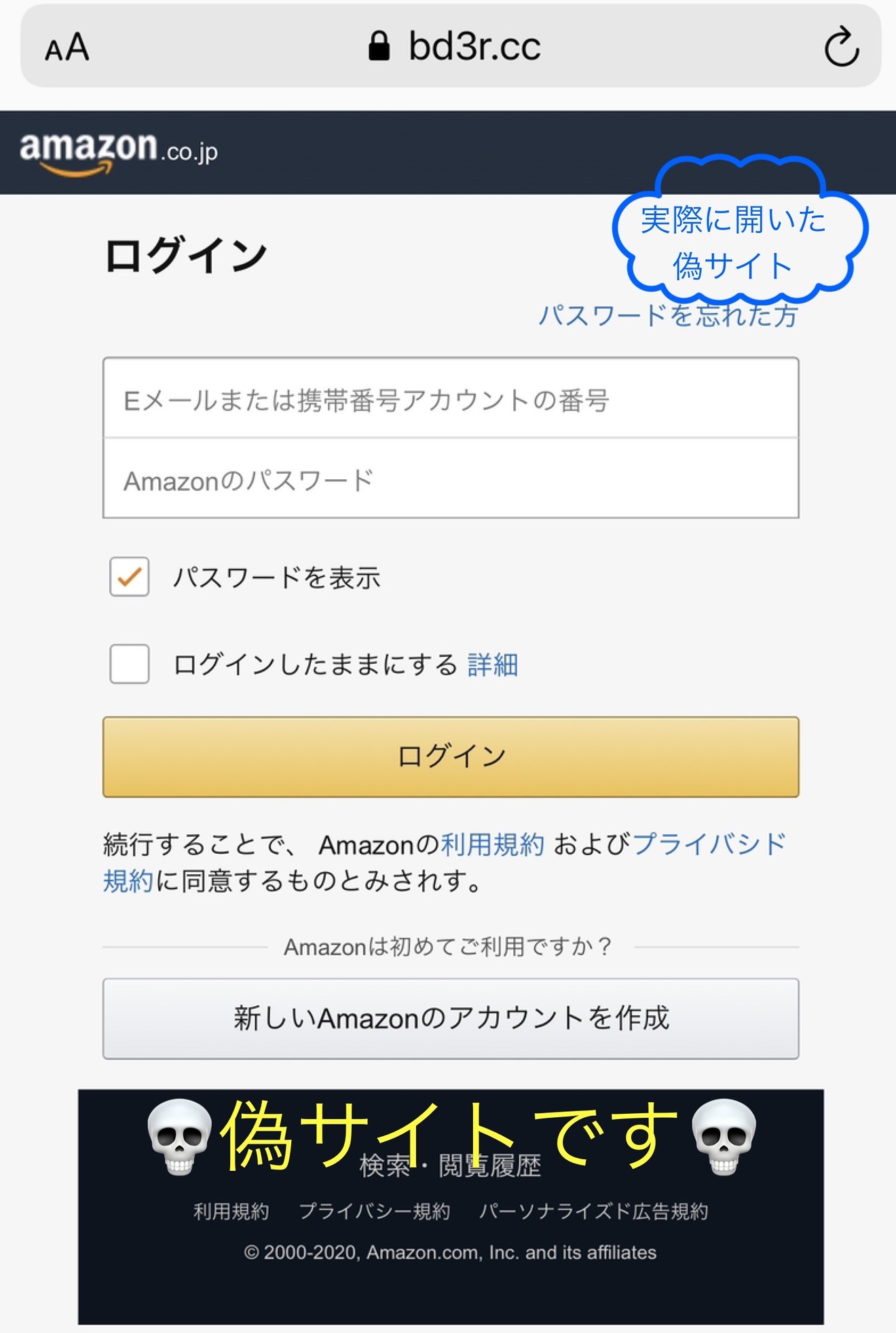Tap the Safari reload page icon
This screenshot has width=896, height=1333.
(x=842, y=46)
